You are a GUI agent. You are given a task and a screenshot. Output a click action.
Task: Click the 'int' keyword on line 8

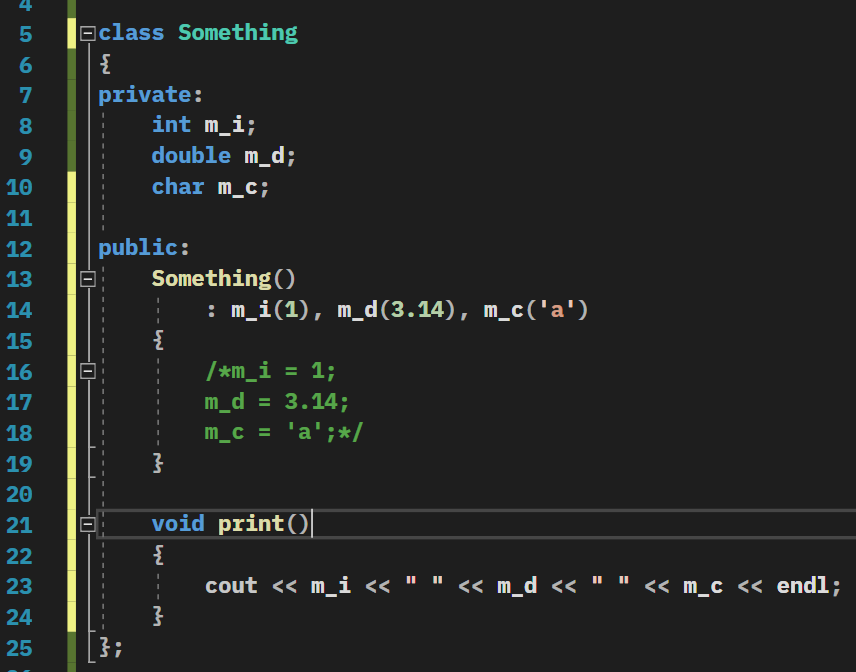(171, 125)
